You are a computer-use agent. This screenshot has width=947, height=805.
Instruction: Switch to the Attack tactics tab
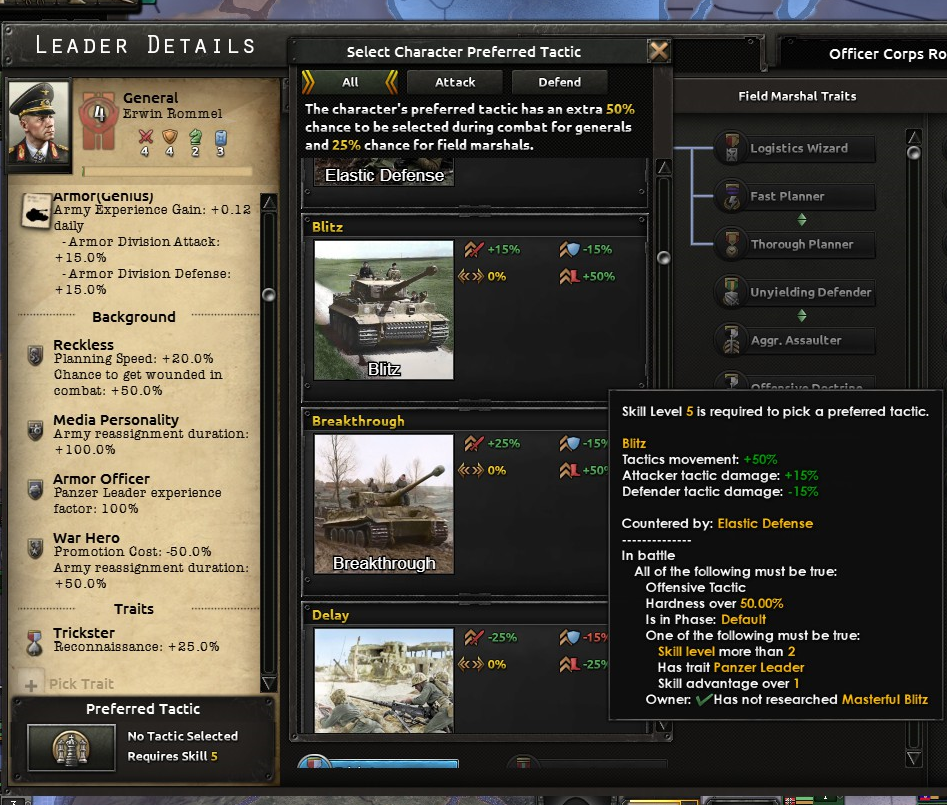pyautogui.click(x=455, y=82)
